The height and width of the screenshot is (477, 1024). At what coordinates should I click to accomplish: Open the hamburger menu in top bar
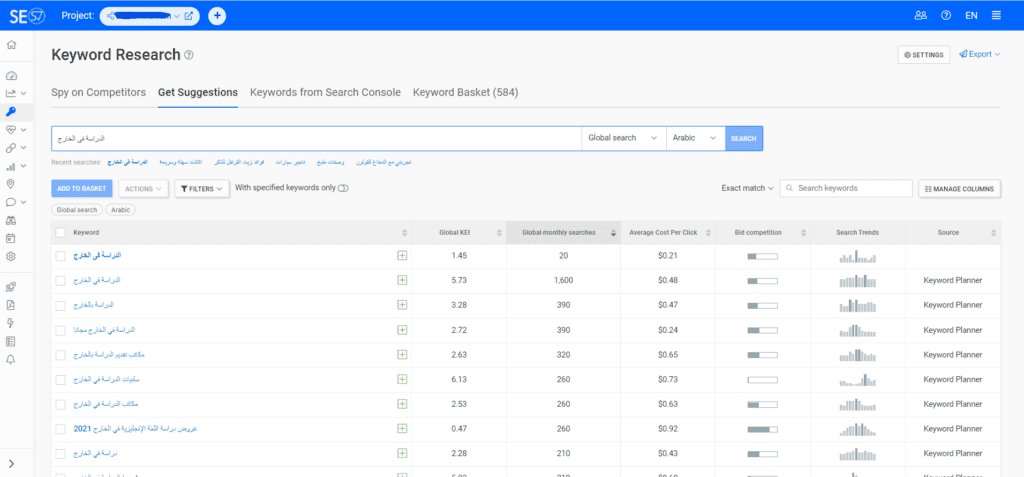[996, 16]
